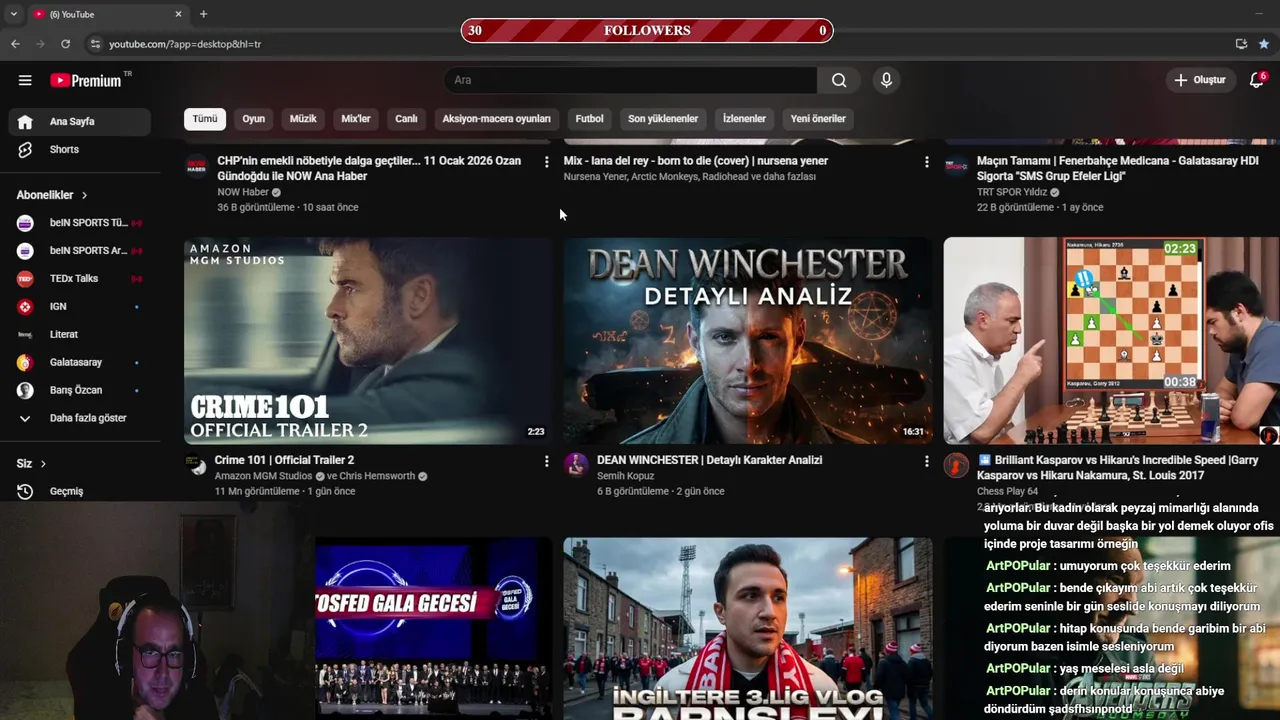Open the Galatasaray channel

pyautogui.click(x=80, y=362)
